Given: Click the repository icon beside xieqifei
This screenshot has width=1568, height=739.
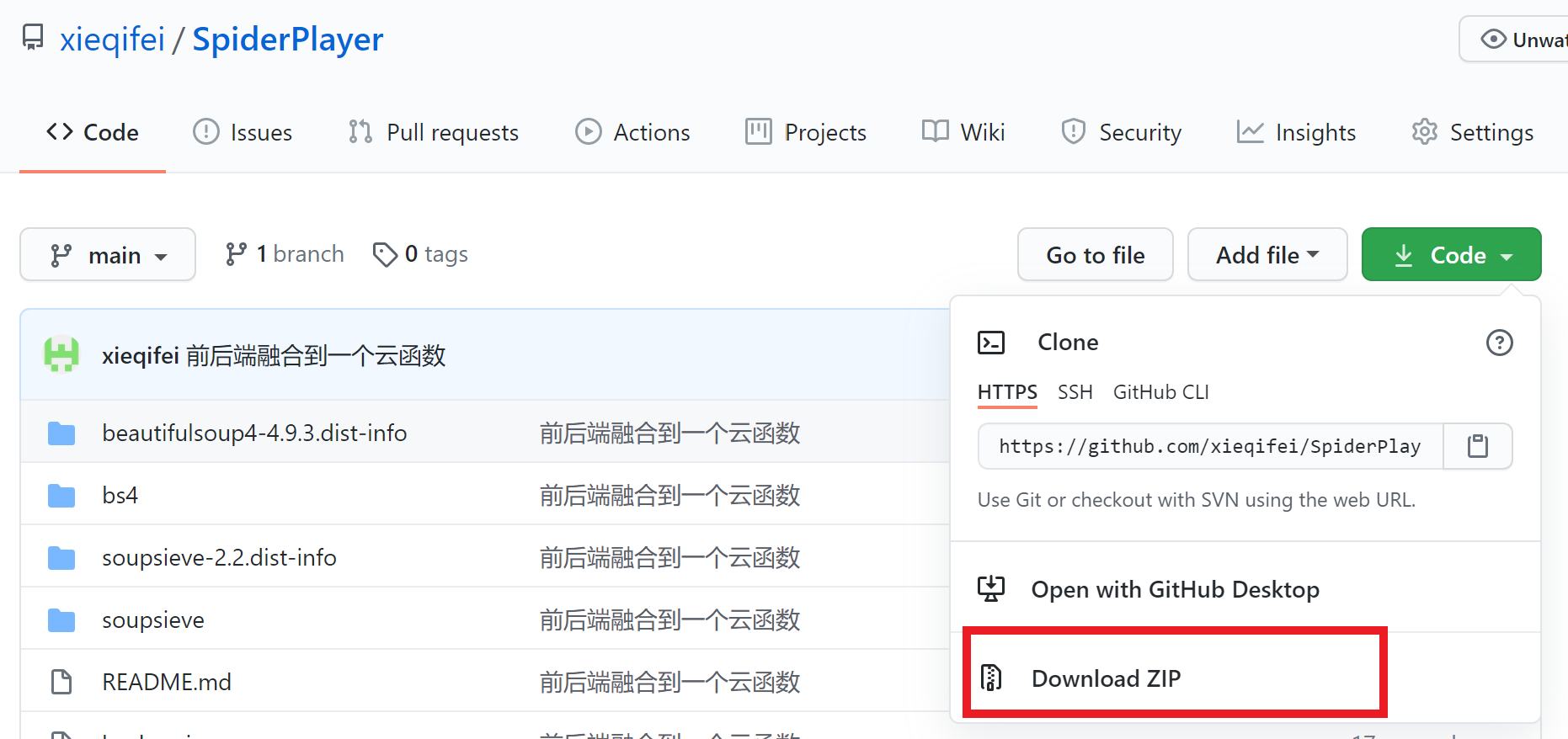Looking at the screenshot, I should point(33,38).
